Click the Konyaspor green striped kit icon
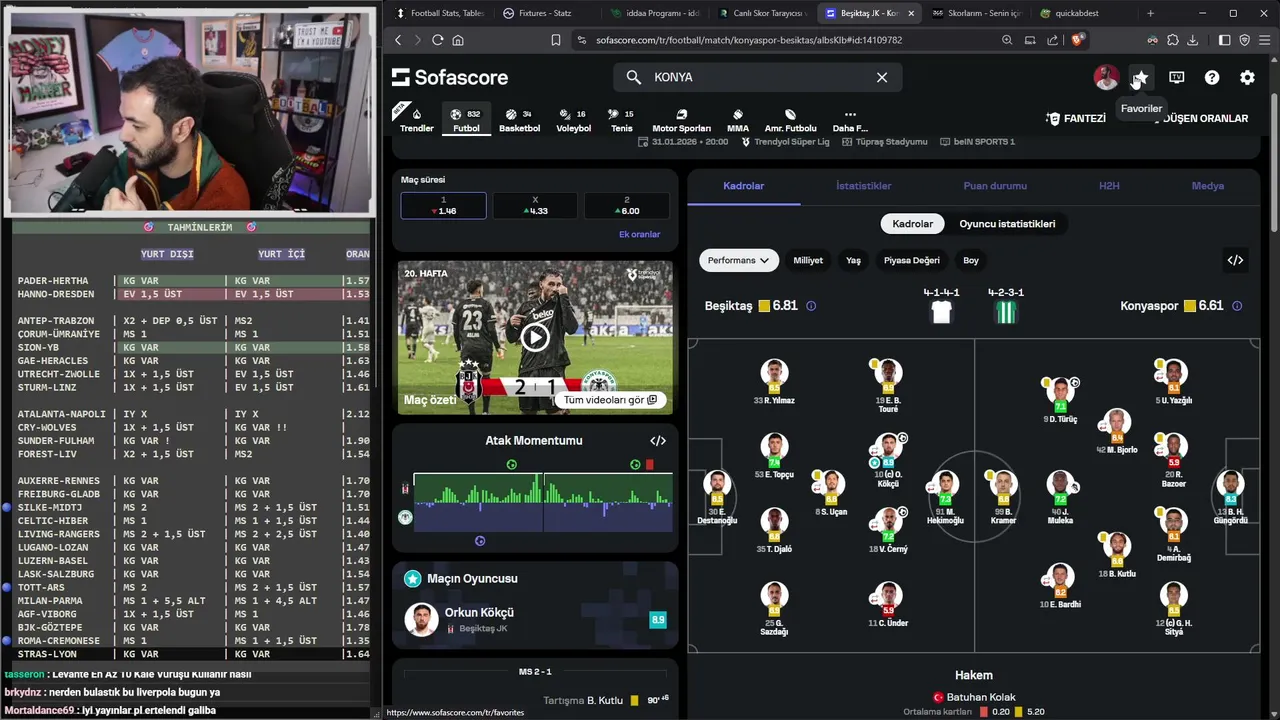The height and width of the screenshot is (720, 1280). pyautogui.click(x=1005, y=312)
